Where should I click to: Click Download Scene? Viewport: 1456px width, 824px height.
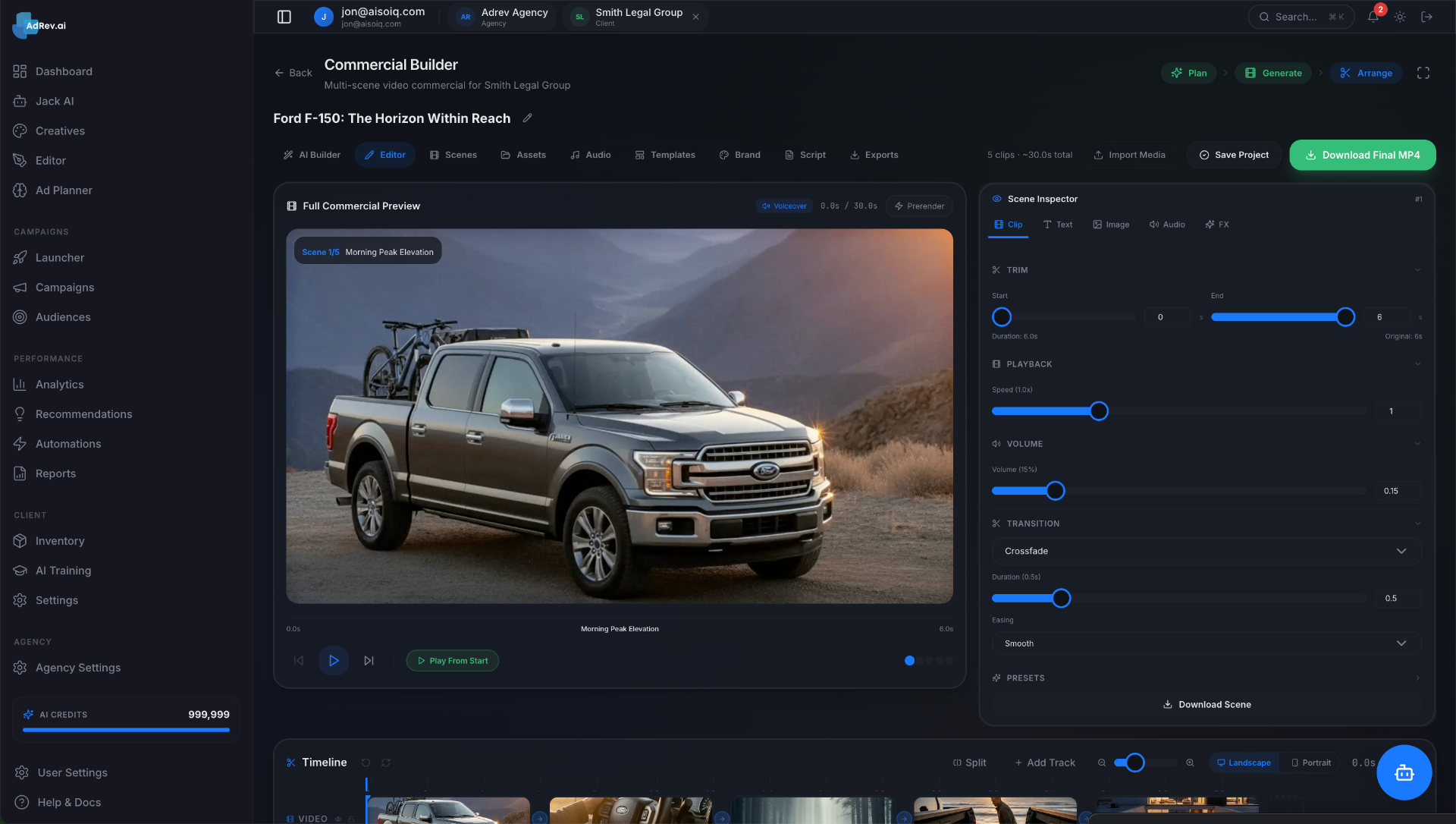[1207, 704]
